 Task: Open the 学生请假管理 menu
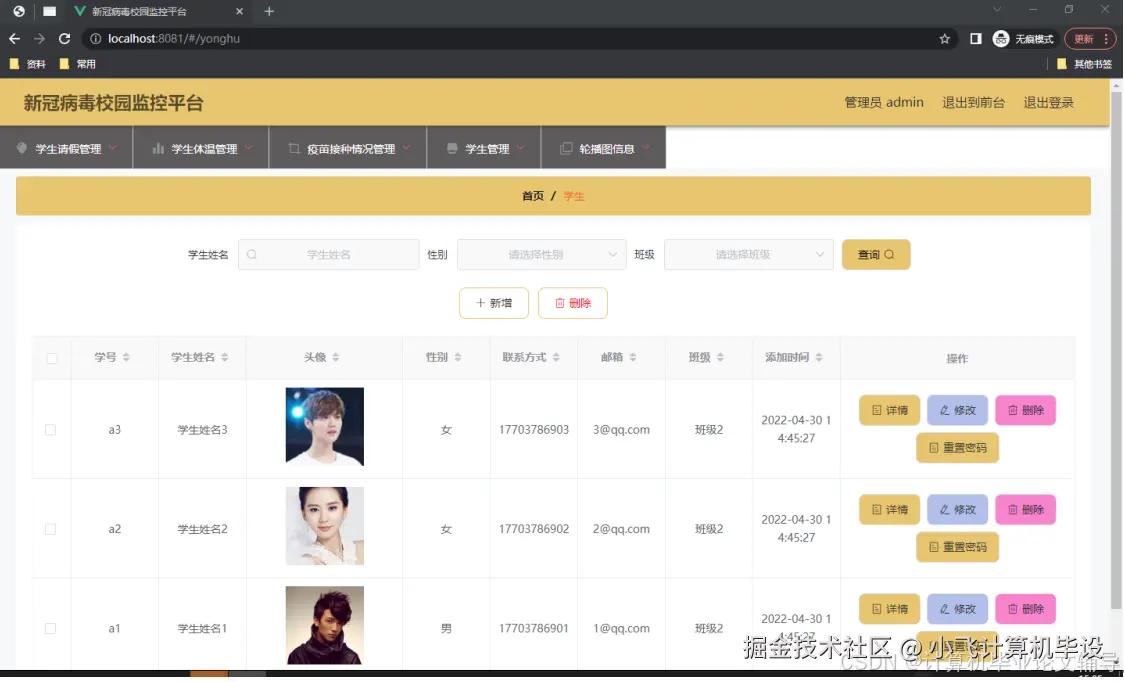tap(67, 148)
